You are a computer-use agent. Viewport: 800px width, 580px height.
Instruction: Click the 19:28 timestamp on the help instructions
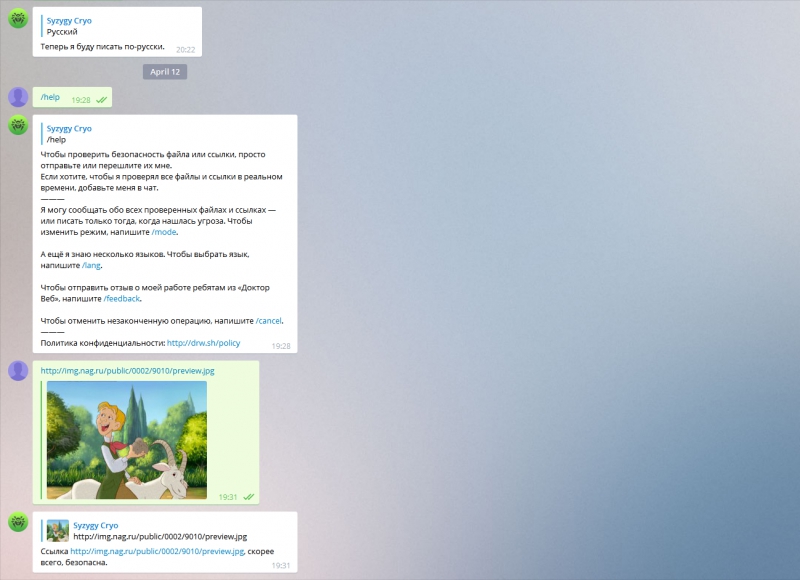click(281, 346)
